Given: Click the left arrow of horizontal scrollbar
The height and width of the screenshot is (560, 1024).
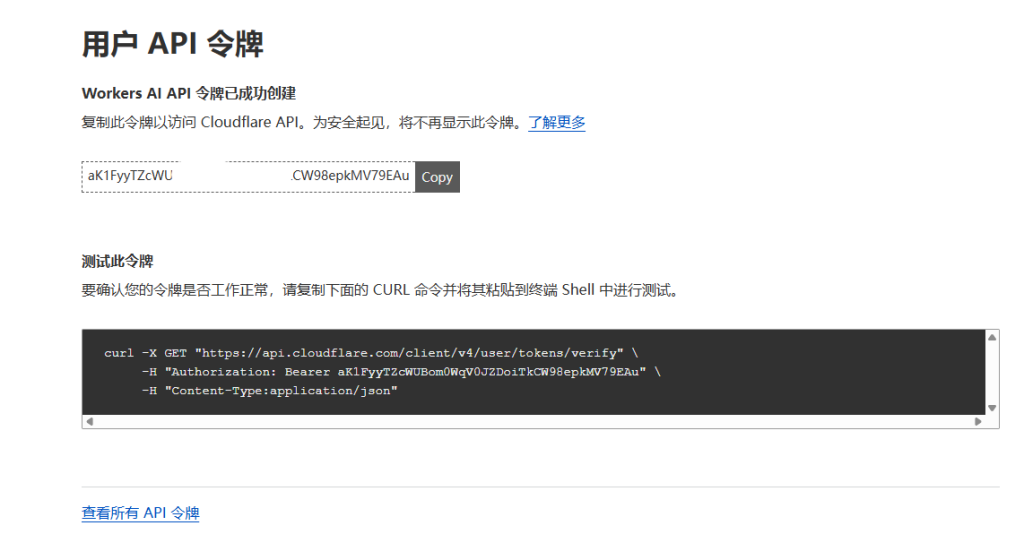Looking at the screenshot, I should click(89, 422).
